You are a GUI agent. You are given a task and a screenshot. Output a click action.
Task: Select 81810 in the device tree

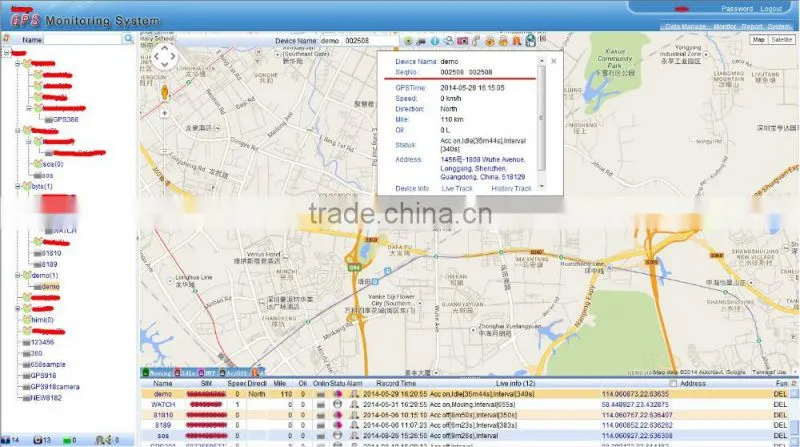[51, 253]
